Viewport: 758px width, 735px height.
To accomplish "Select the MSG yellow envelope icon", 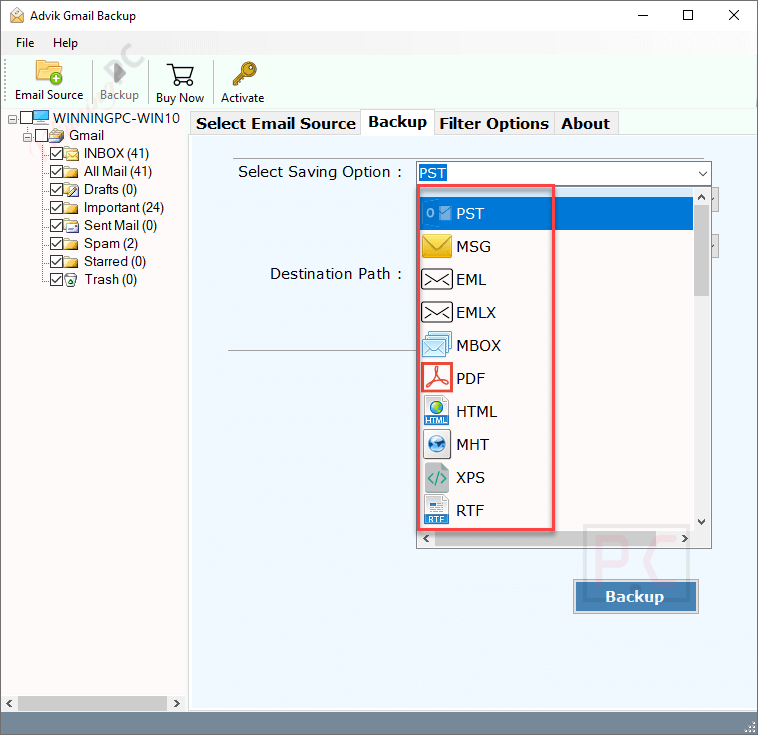I will tap(437, 246).
